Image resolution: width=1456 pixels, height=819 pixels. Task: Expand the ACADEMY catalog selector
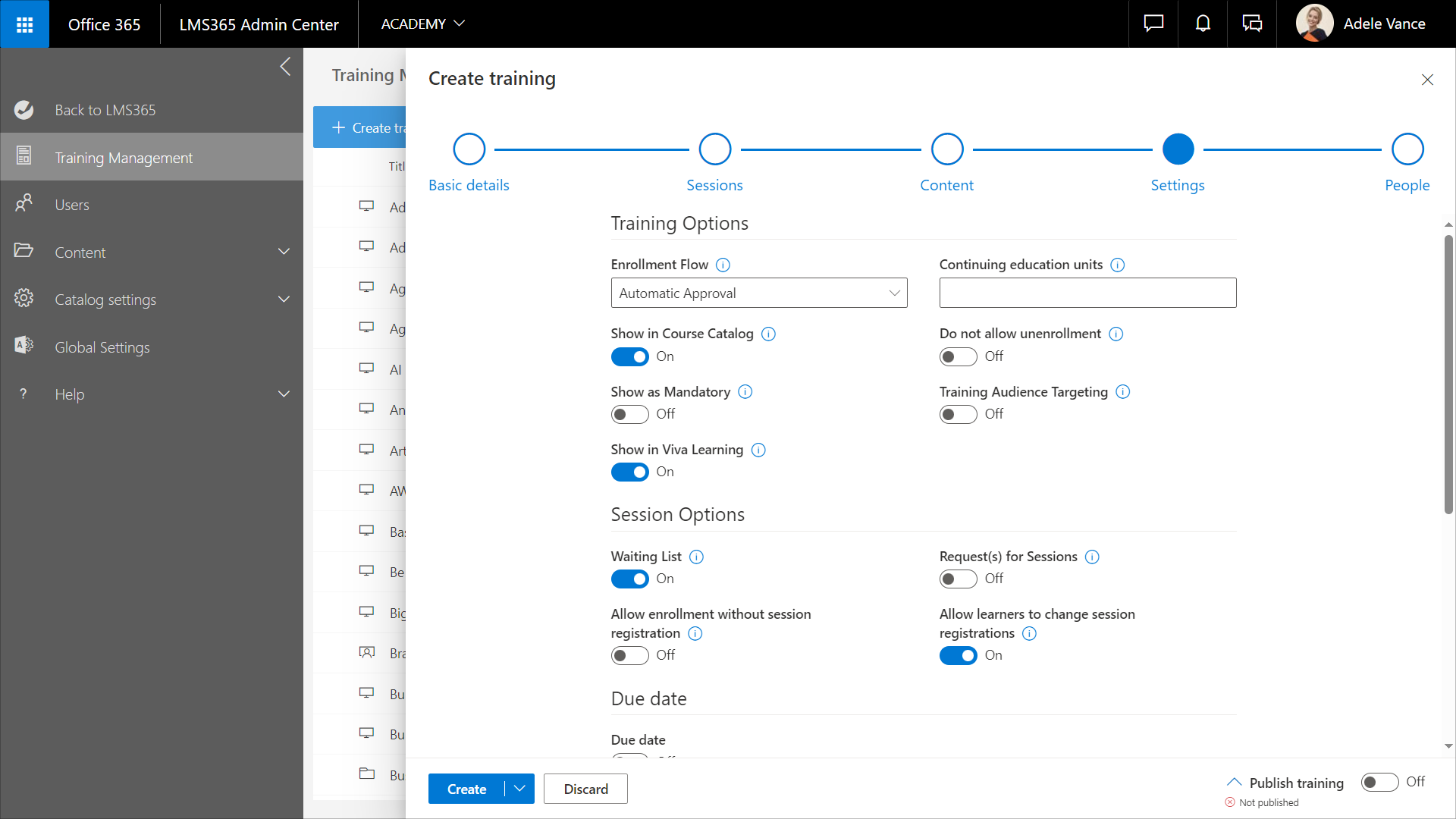click(422, 24)
